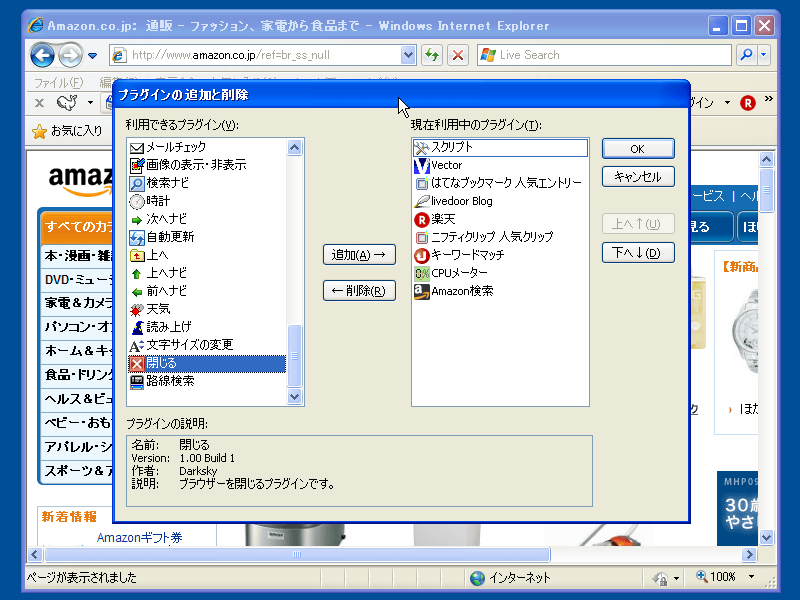The height and width of the screenshot is (600, 800).
Task: Open the search provider options dropdown
Action: [x=763, y=55]
